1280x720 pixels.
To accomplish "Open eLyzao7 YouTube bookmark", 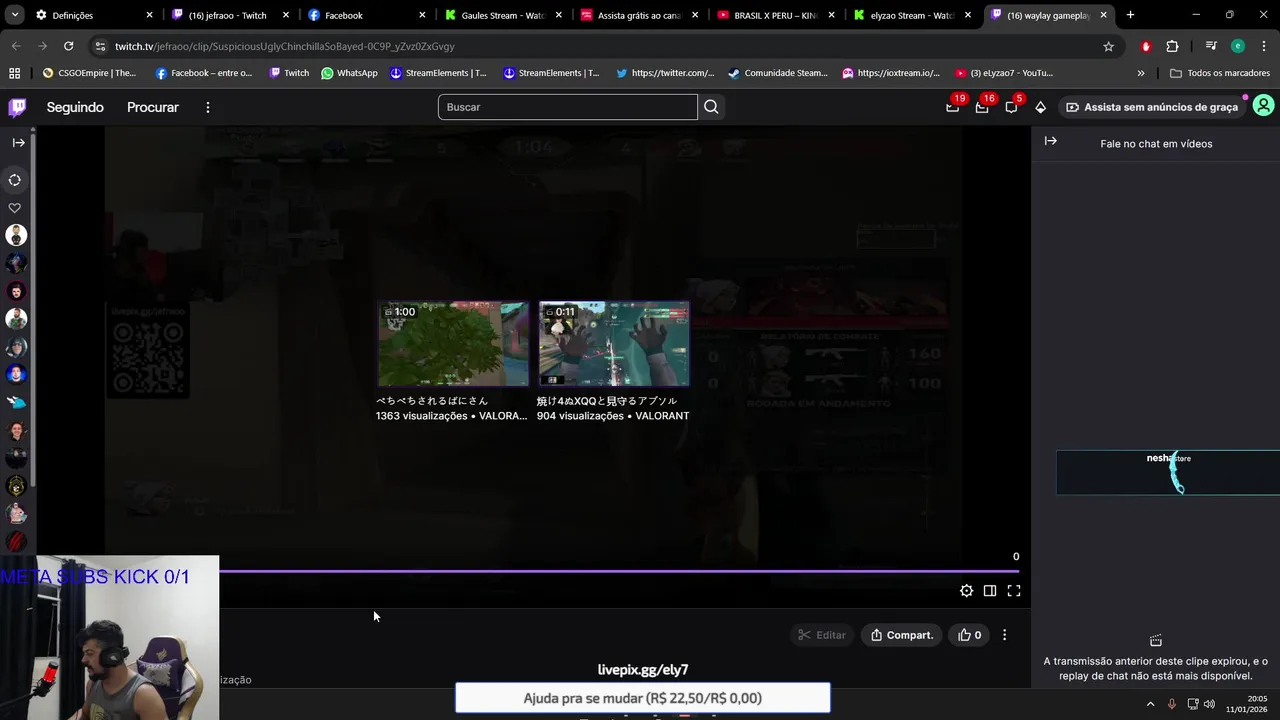I will [x=1004, y=73].
